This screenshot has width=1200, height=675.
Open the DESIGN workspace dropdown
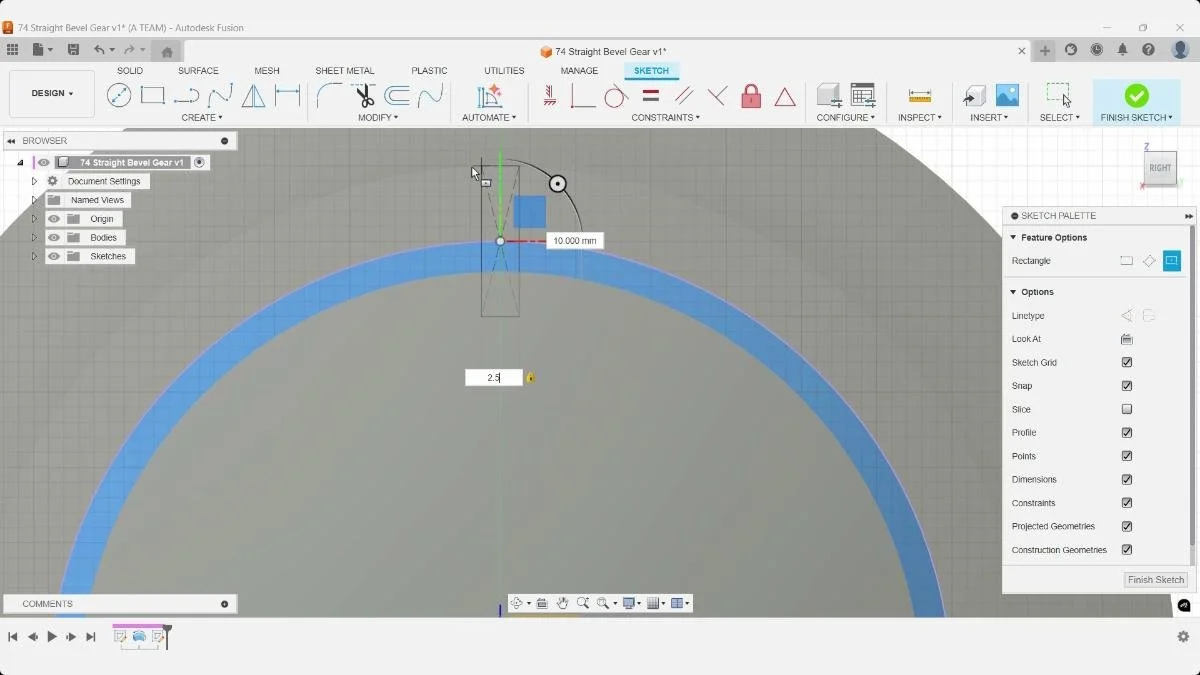tap(52, 93)
